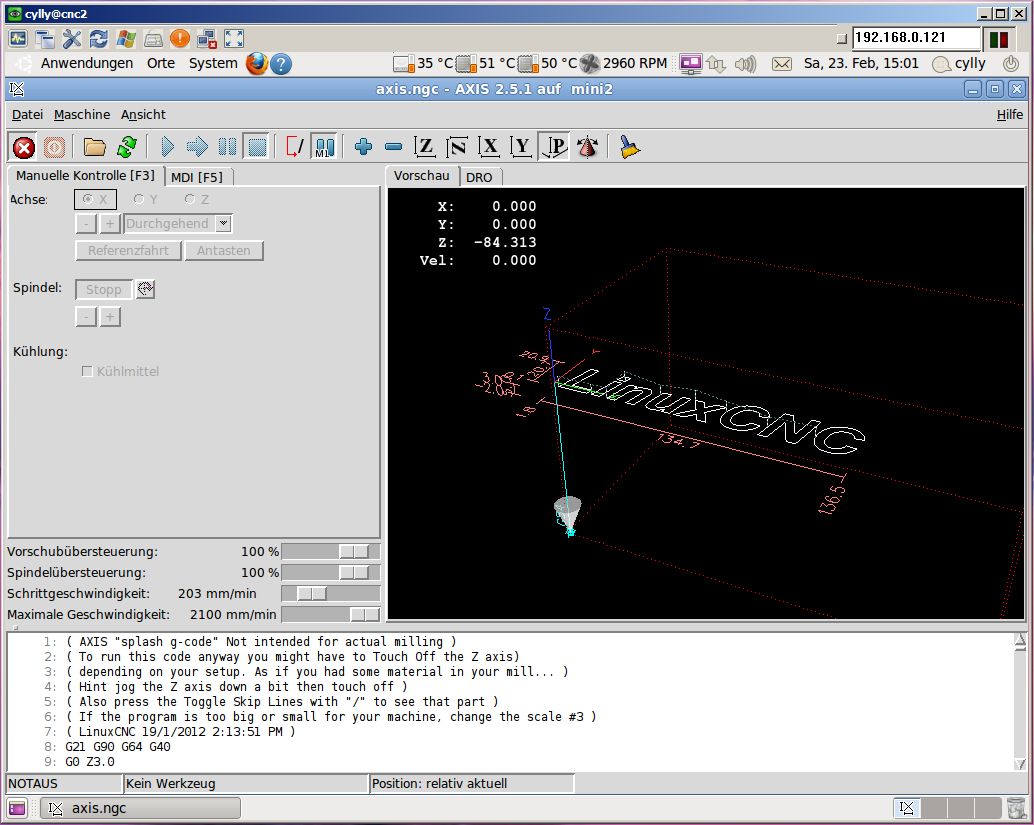Increase spindle speed plus button
The width and height of the screenshot is (1034, 825).
coord(110,317)
